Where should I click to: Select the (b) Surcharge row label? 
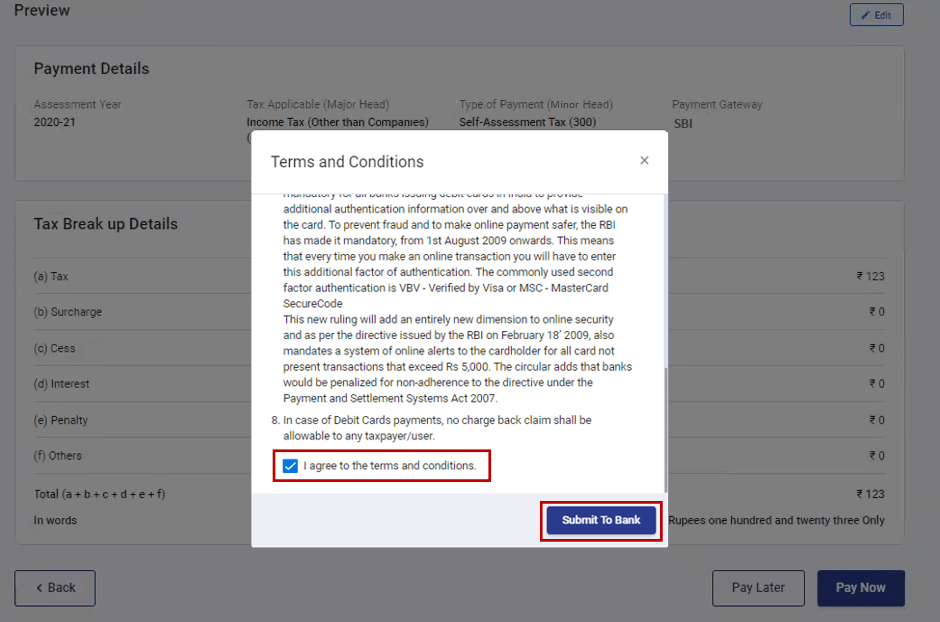pos(68,312)
